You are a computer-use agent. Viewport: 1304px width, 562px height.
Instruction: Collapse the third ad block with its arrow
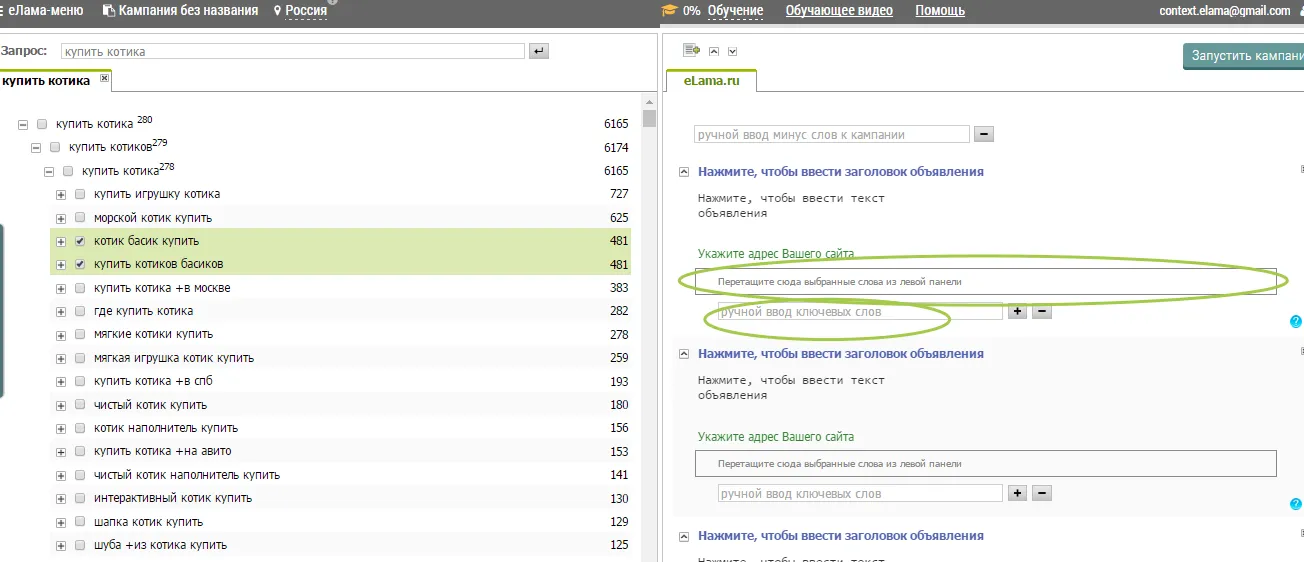click(684, 536)
